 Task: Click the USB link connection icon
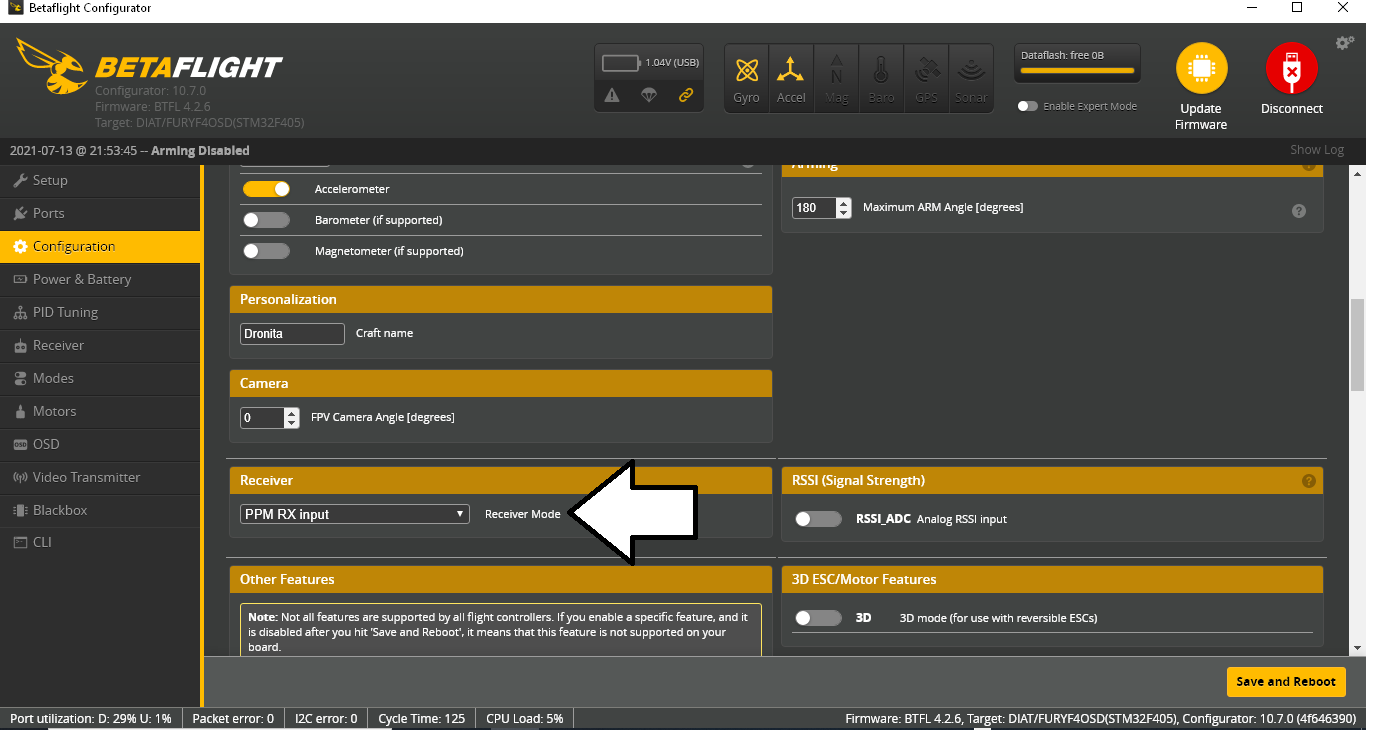tap(687, 96)
